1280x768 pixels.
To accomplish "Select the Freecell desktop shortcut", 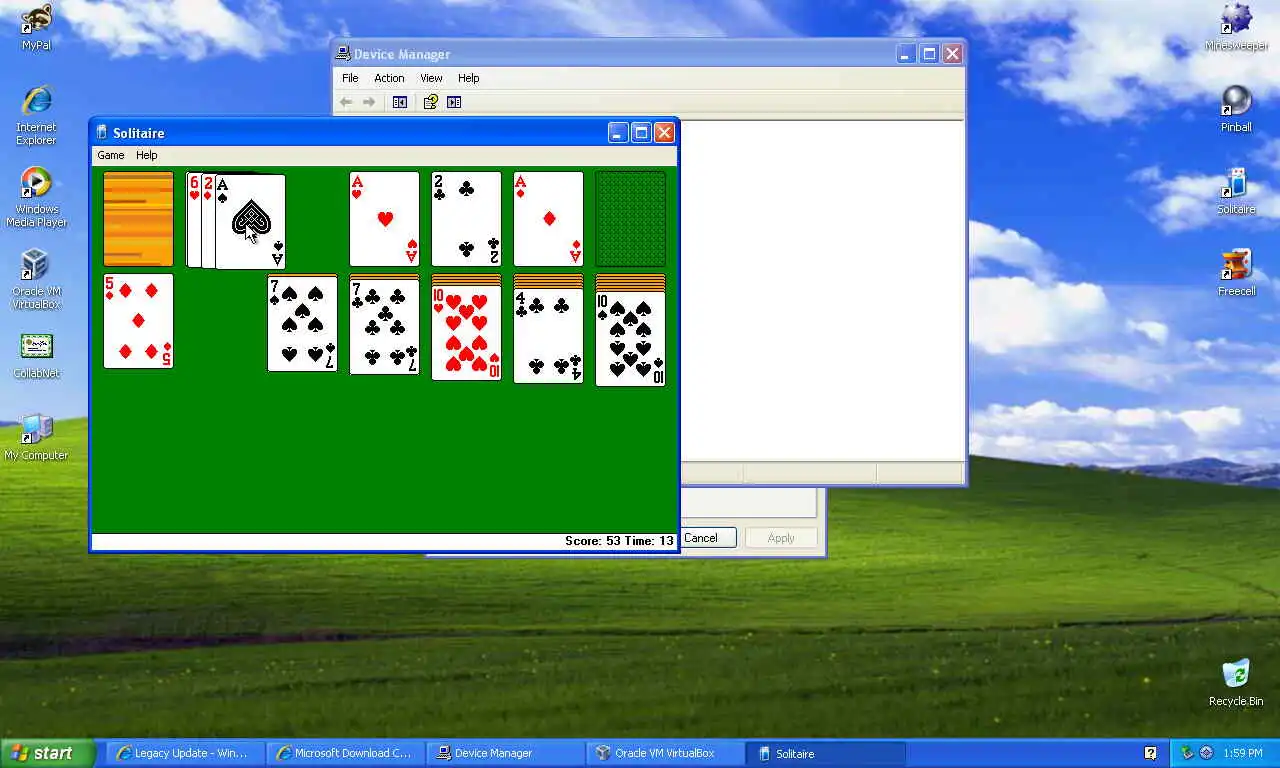I will click(1236, 274).
